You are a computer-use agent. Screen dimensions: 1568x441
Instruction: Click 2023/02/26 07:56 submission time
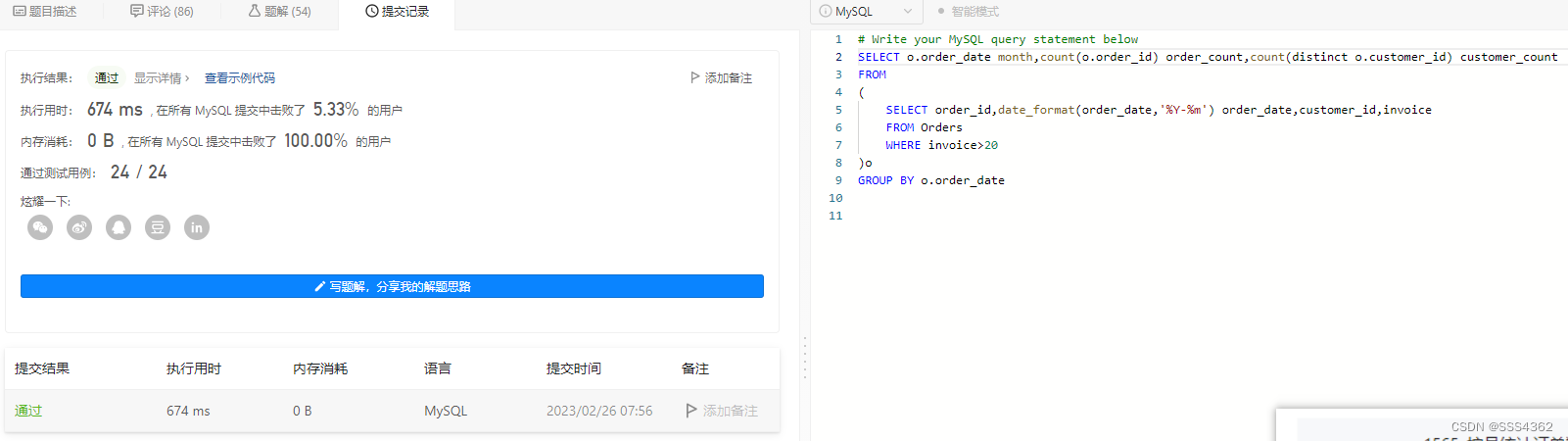[599, 411]
